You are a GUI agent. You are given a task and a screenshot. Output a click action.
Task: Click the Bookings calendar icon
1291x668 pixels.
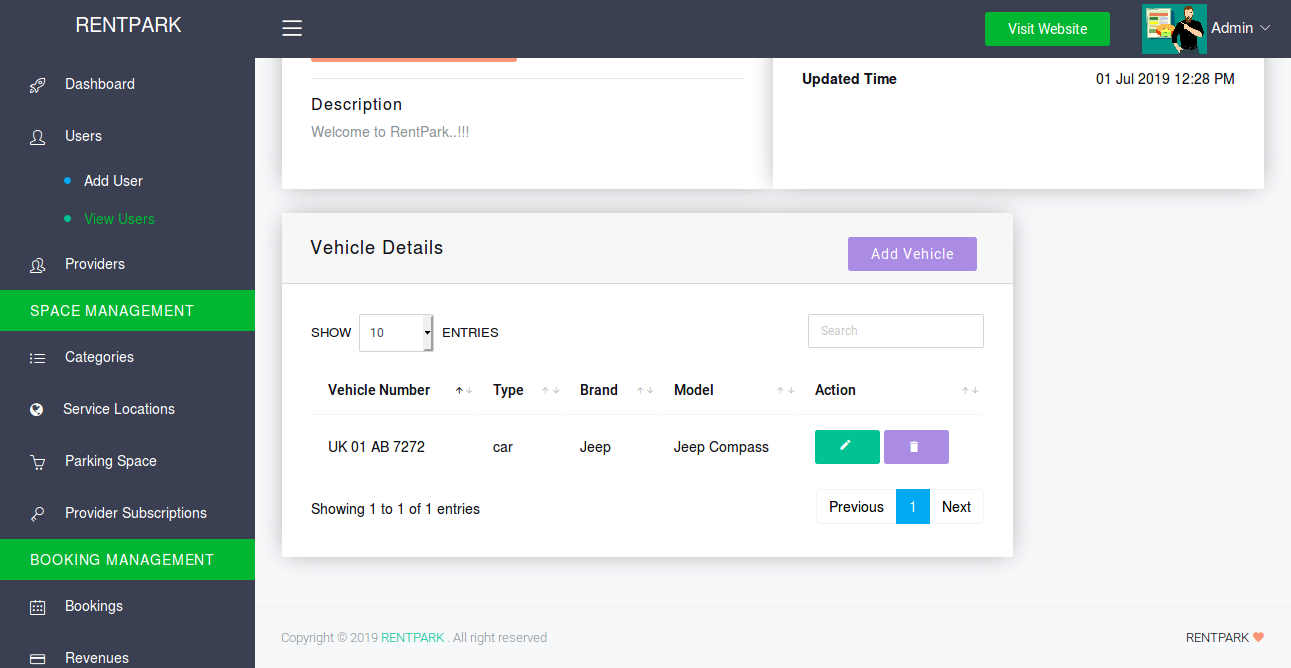coord(38,607)
